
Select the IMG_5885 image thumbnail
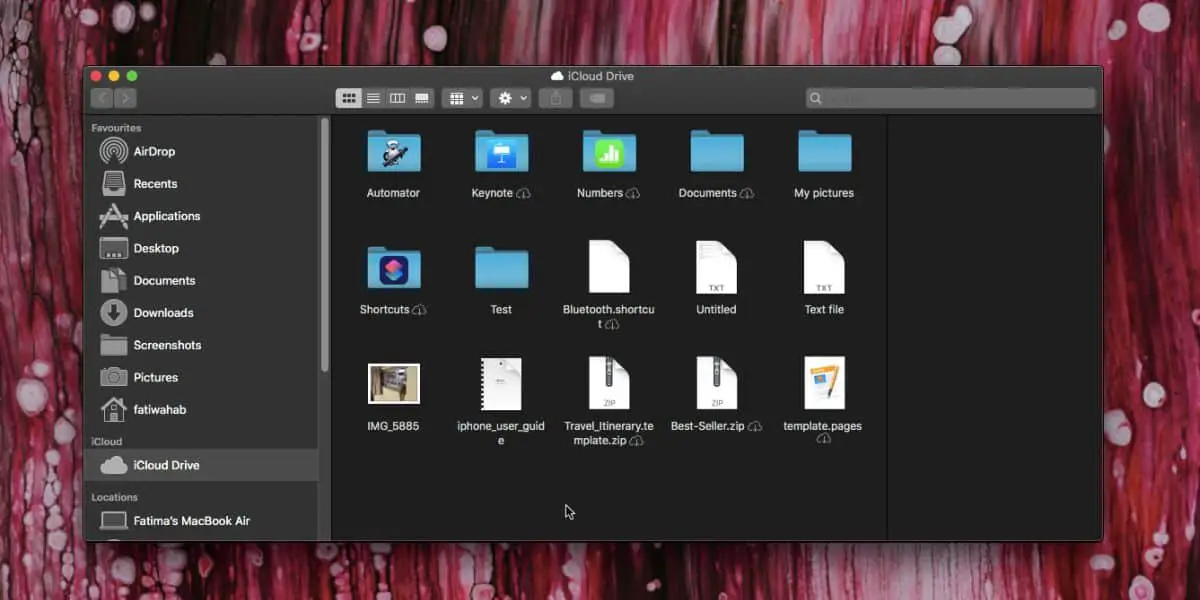394,384
